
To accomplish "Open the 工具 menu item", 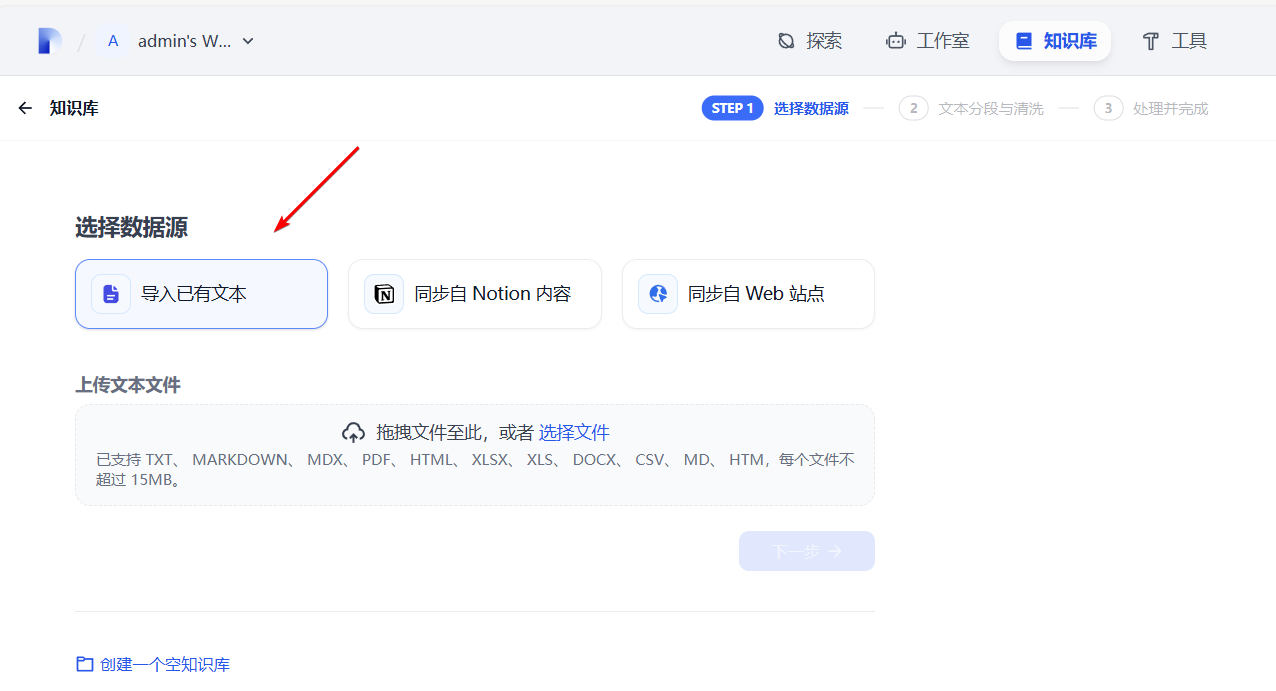I will [1175, 41].
